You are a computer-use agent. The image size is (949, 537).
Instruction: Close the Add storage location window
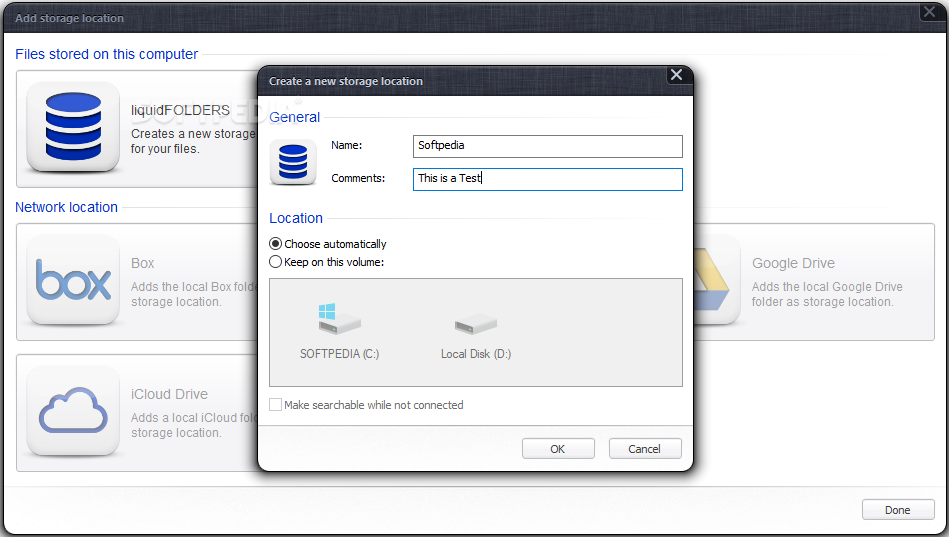pos(930,12)
